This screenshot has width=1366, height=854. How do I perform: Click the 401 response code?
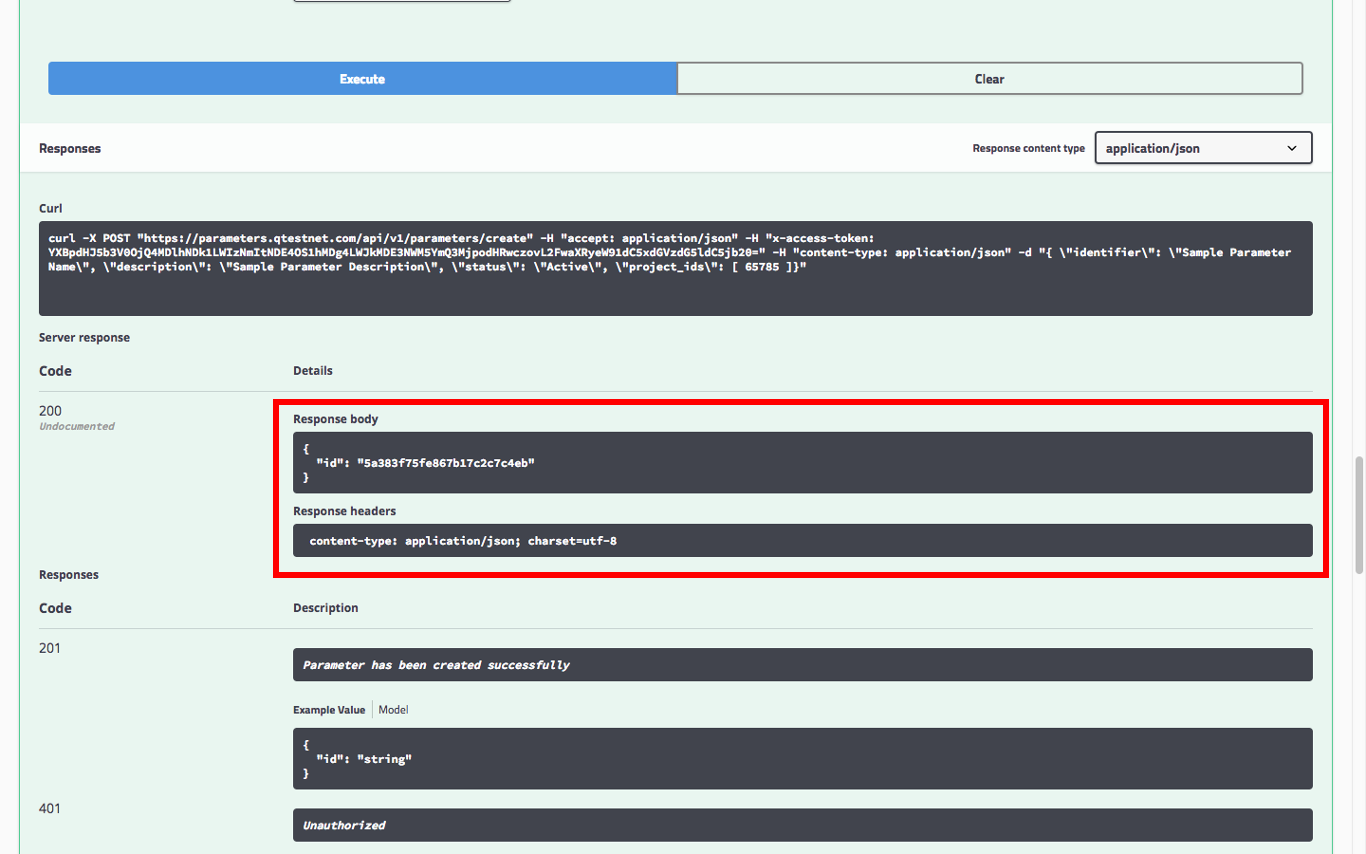pos(50,808)
